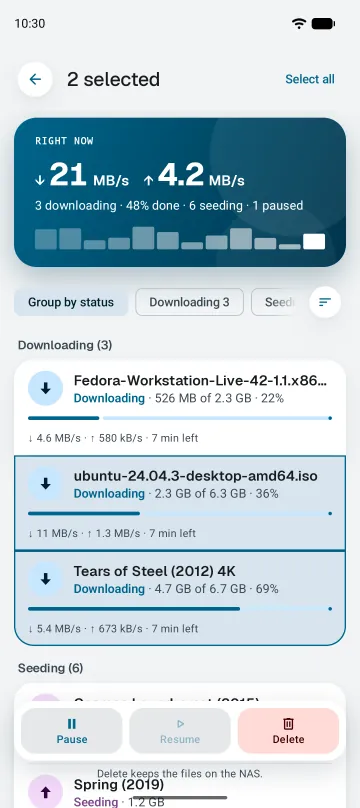Tap Fedora-Workstation-Live-42 torrent title
The width and height of the screenshot is (360, 808).
(200, 380)
